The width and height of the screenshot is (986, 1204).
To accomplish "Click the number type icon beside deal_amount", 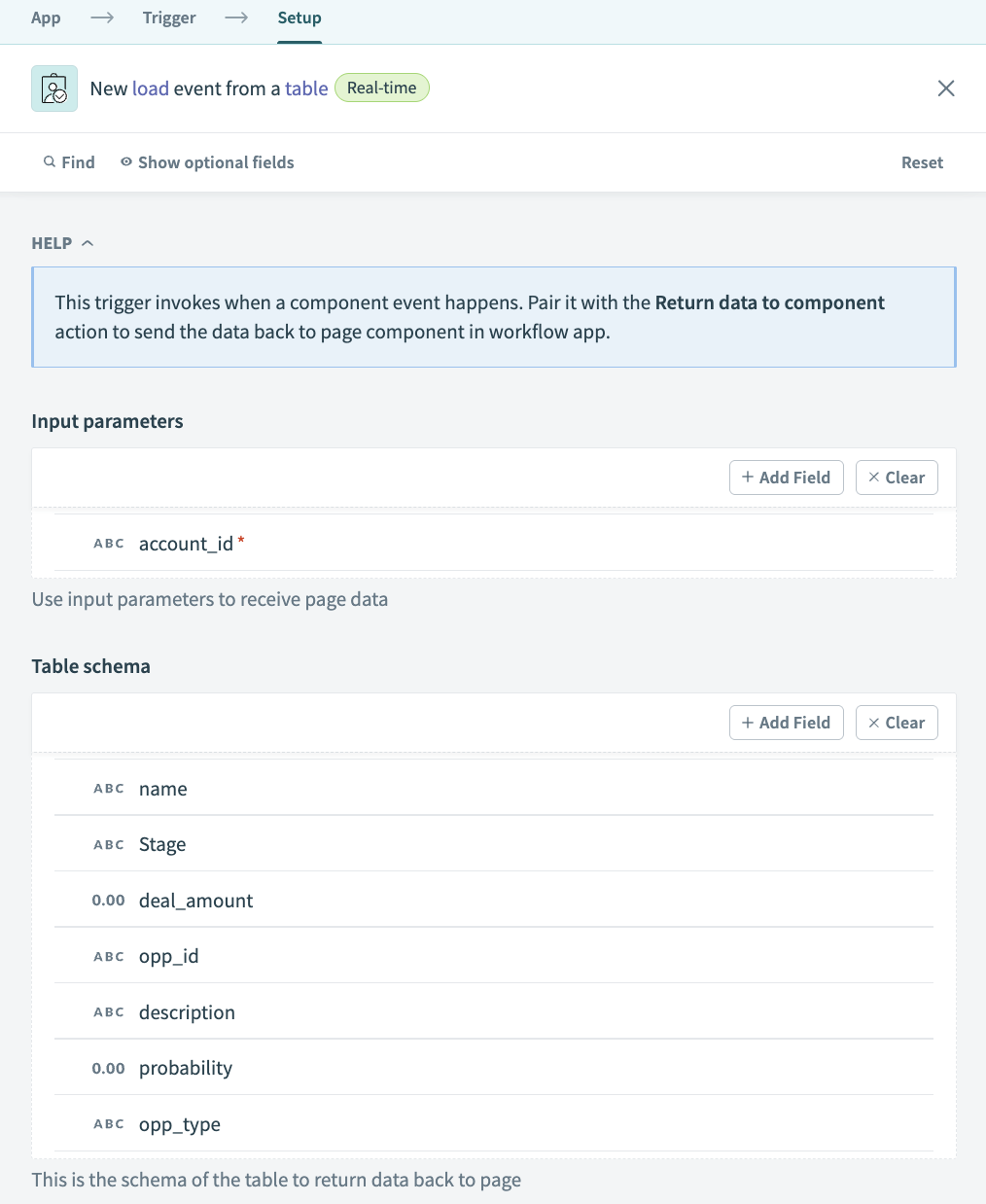I will 109,901.
